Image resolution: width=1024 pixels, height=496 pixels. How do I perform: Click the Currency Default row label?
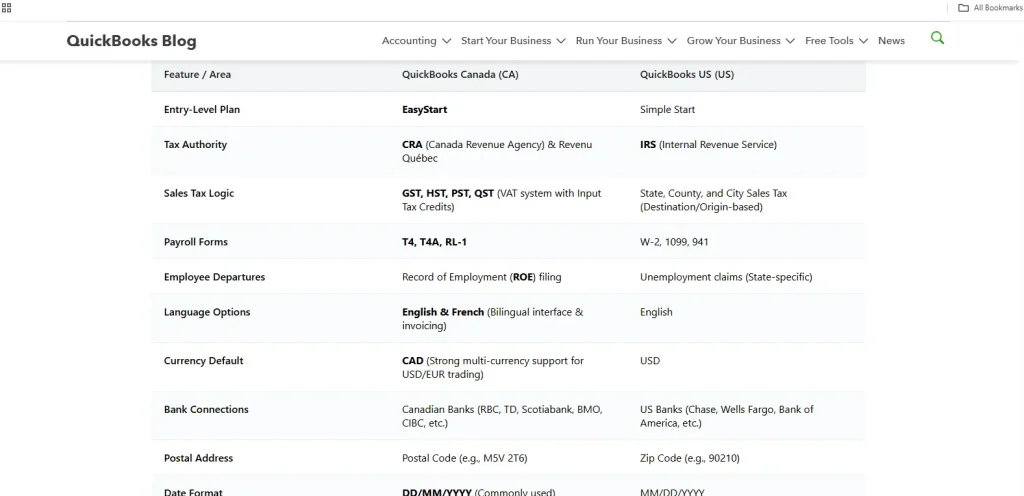tap(203, 361)
